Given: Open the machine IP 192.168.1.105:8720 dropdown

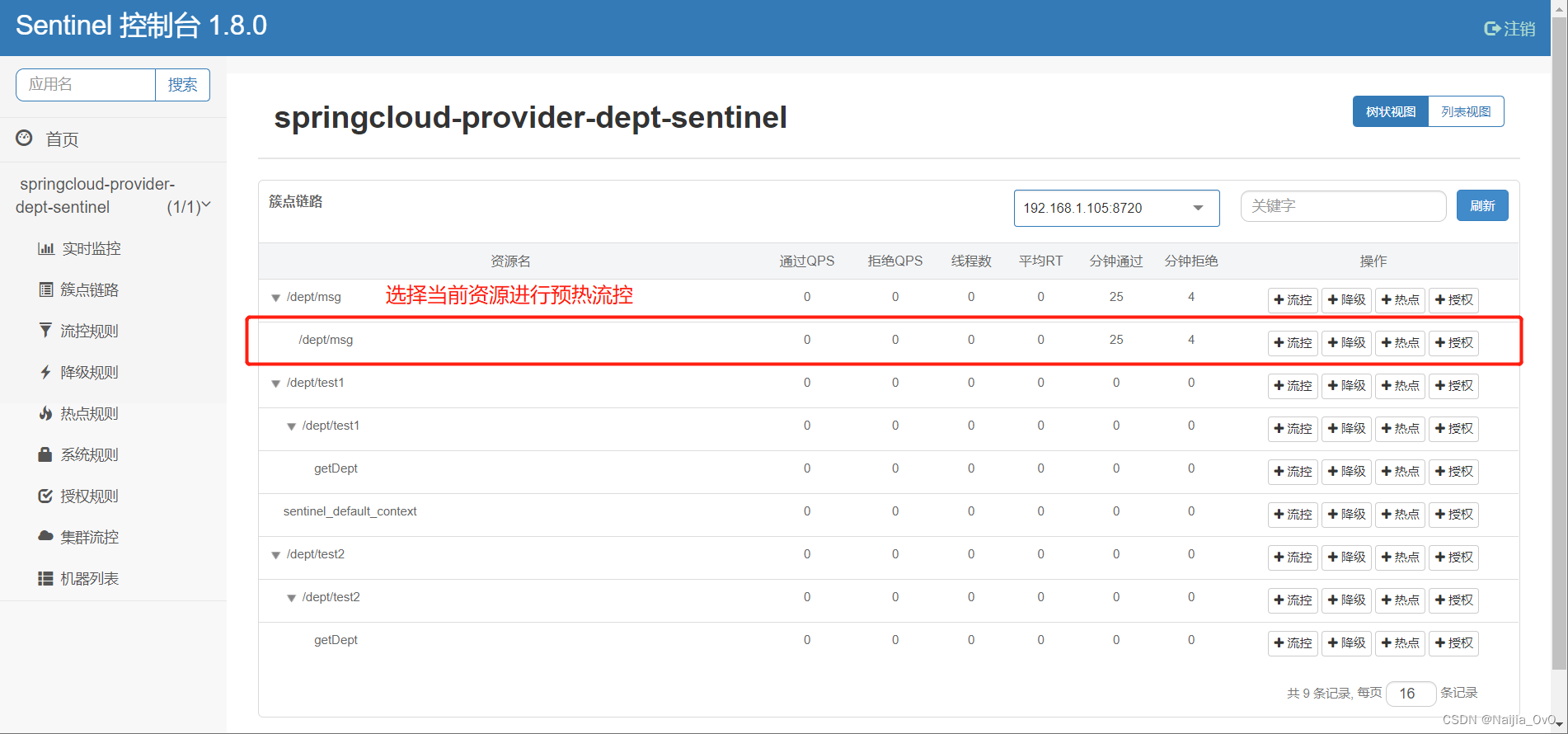Looking at the screenshot, I should tap(1116, 208).
